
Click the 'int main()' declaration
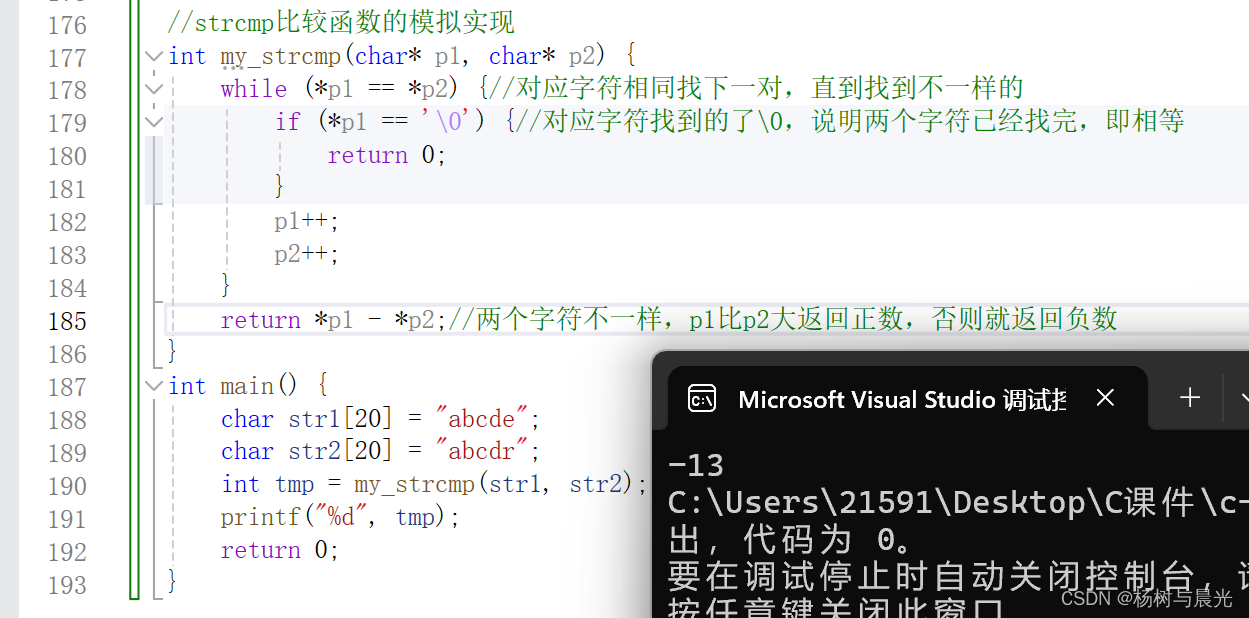[233, 386]
